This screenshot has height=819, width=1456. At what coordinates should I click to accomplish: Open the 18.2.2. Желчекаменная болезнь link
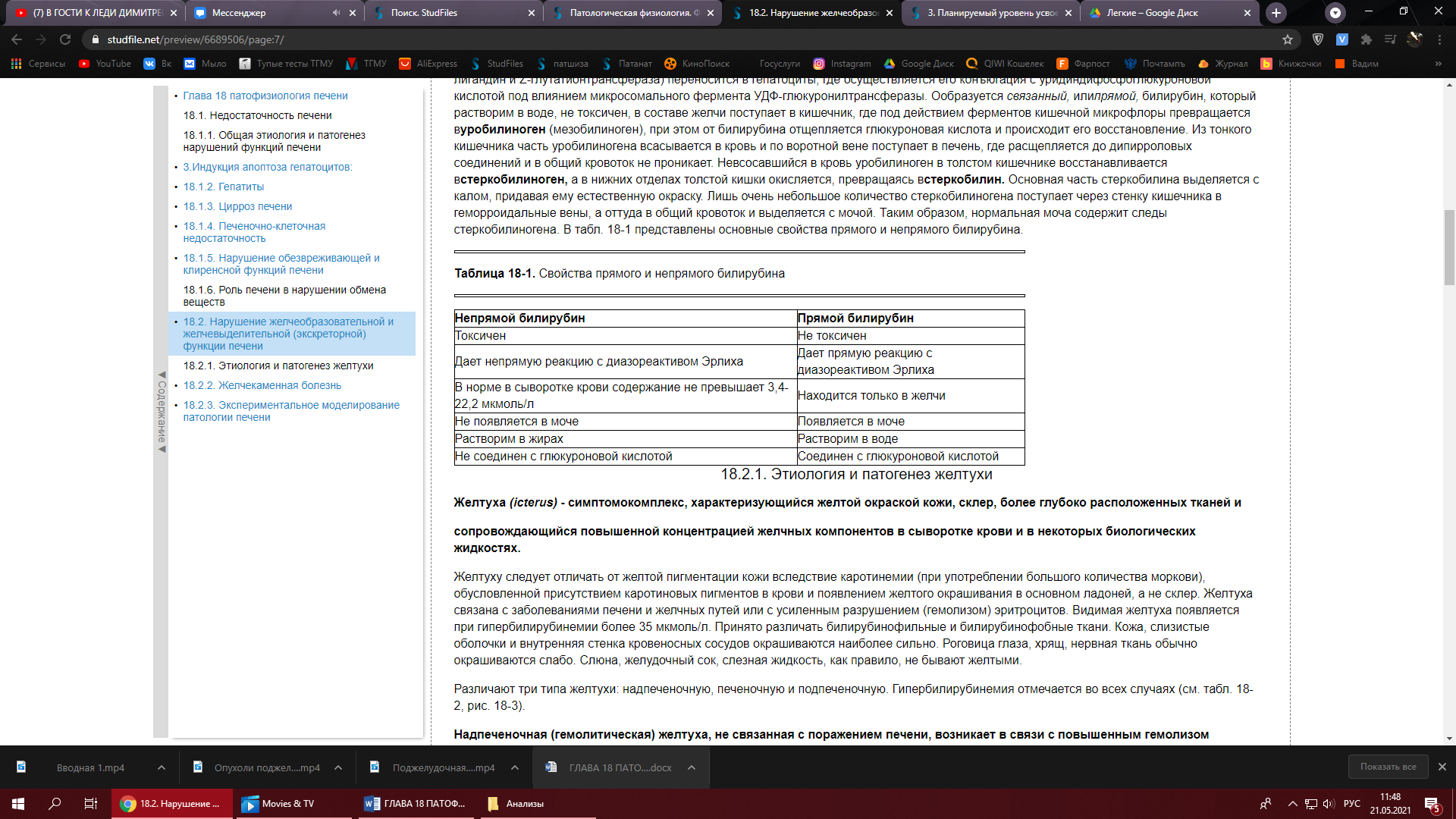tap(262, 385)
